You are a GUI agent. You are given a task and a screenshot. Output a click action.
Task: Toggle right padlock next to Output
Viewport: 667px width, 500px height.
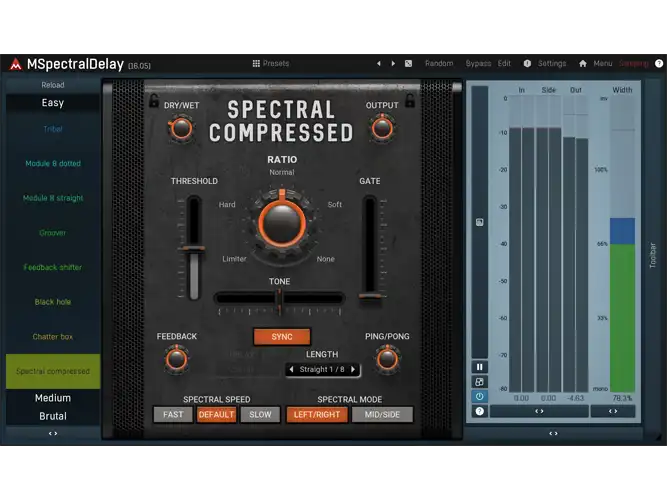(x=410, y=100)
